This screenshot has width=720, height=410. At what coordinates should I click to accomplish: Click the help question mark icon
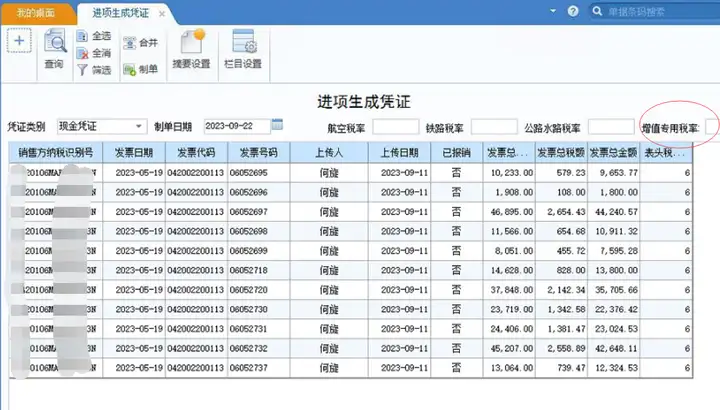(573, 11)
